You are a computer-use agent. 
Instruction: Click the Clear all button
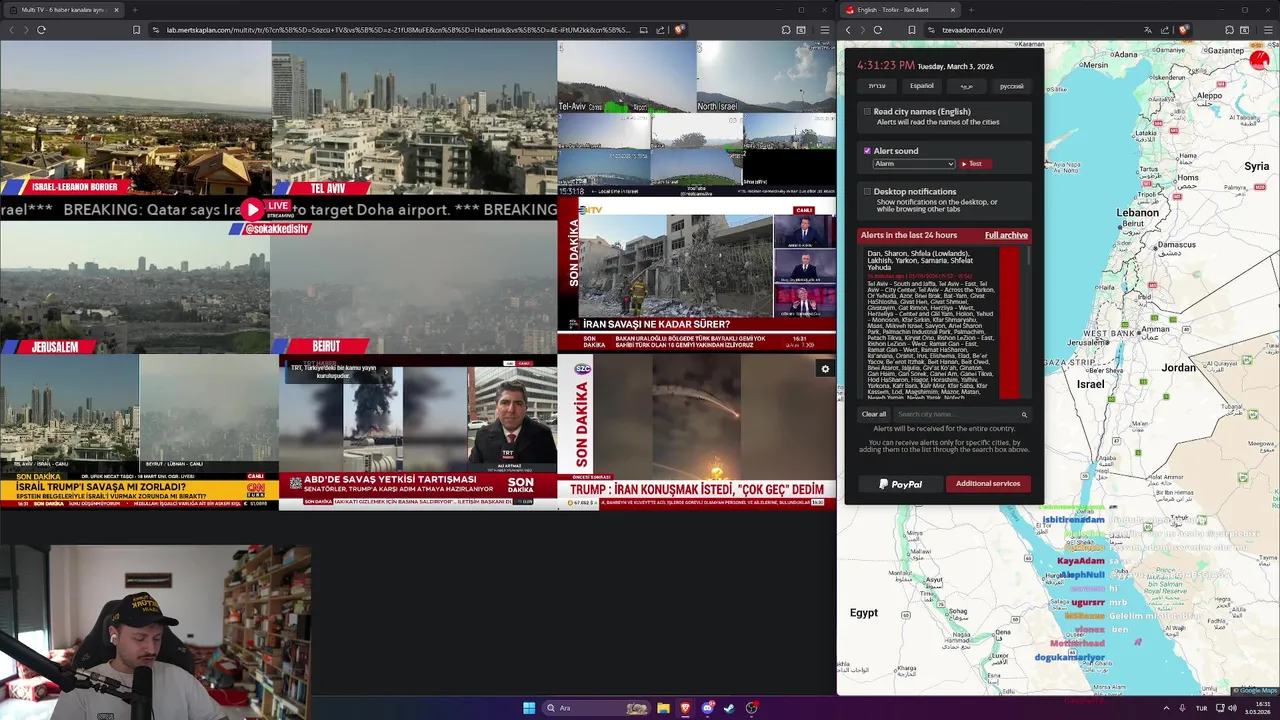tap(874, 414)
